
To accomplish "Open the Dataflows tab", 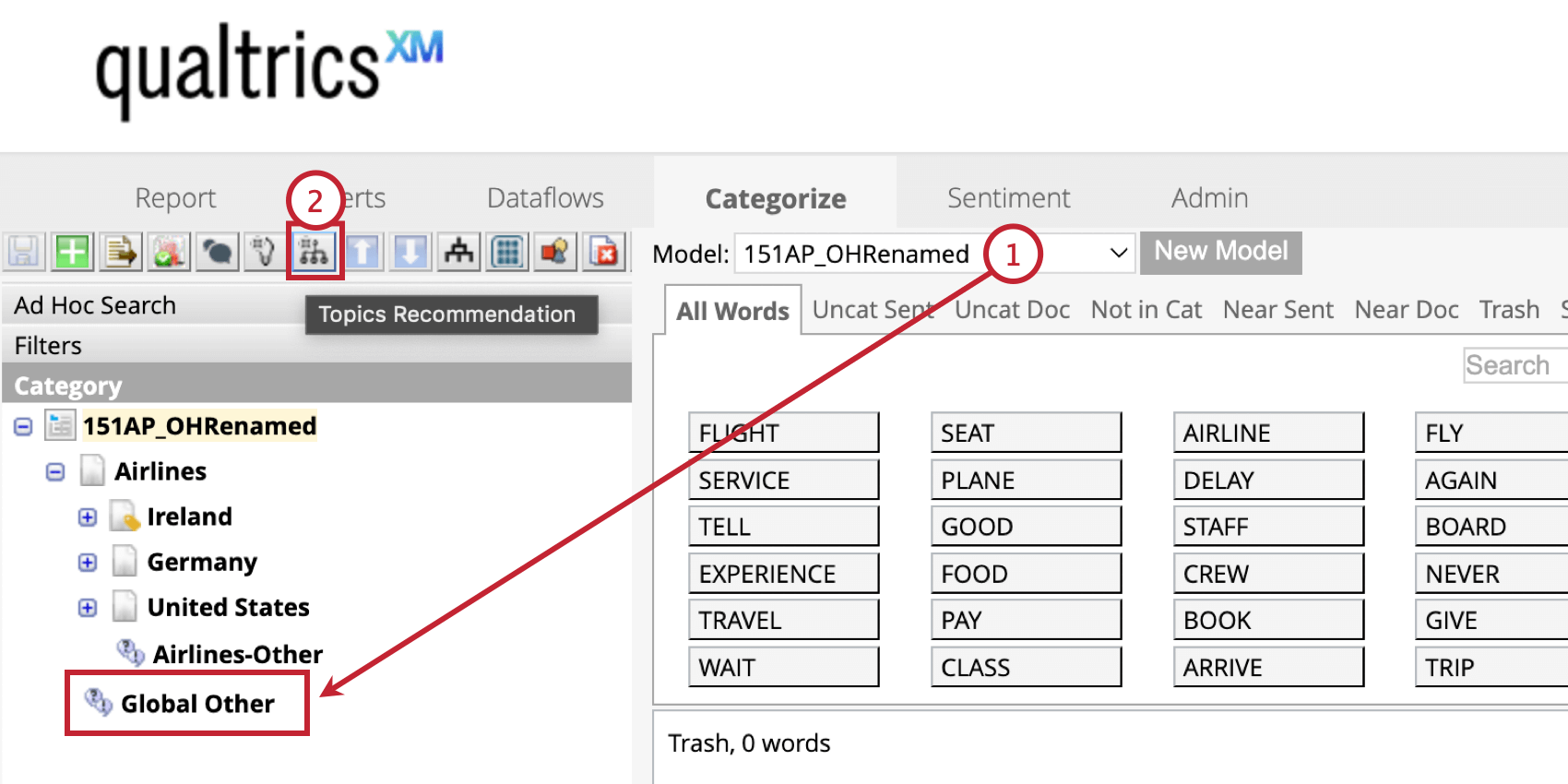I will click(545, 198).
